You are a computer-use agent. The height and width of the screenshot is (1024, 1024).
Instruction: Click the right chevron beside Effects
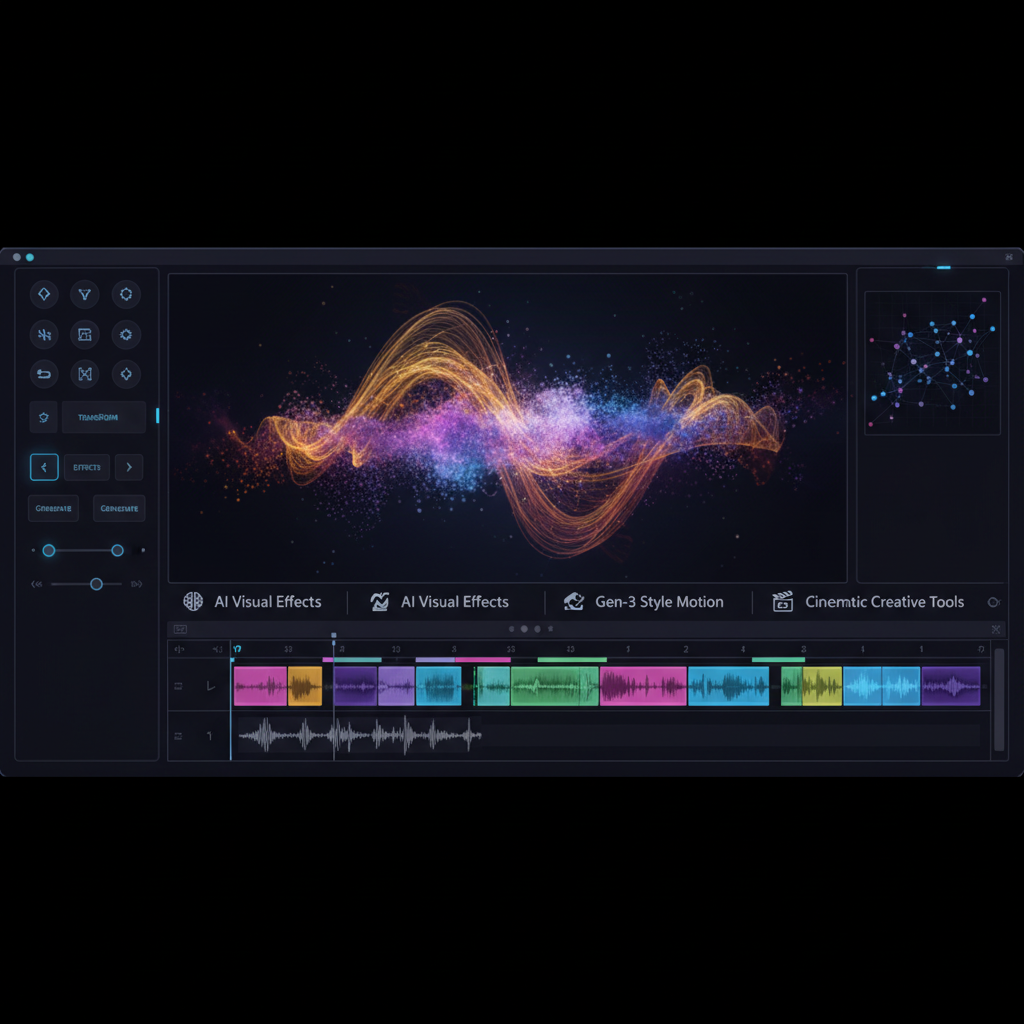pos(129,467)
